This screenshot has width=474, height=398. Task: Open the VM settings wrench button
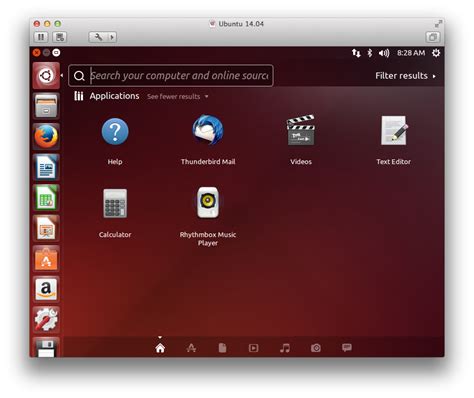coord(98,37)
